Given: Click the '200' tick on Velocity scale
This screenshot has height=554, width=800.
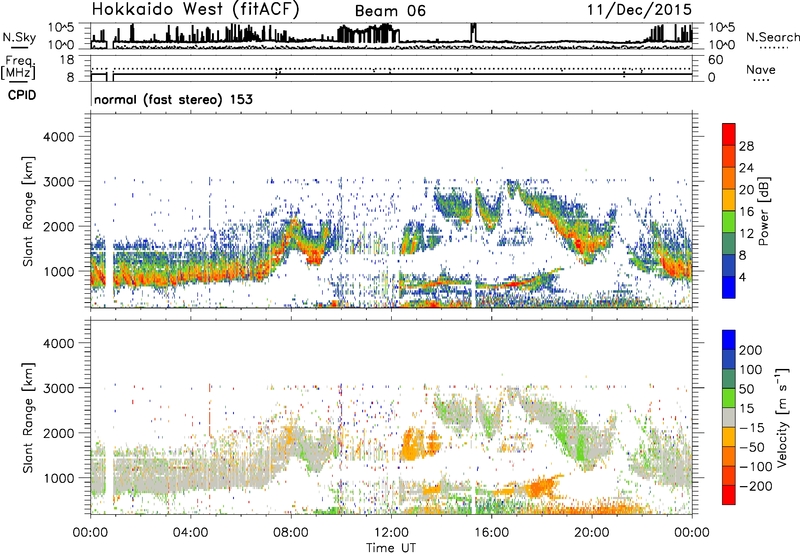Looking at the screenshot, I should pos(751,350).
